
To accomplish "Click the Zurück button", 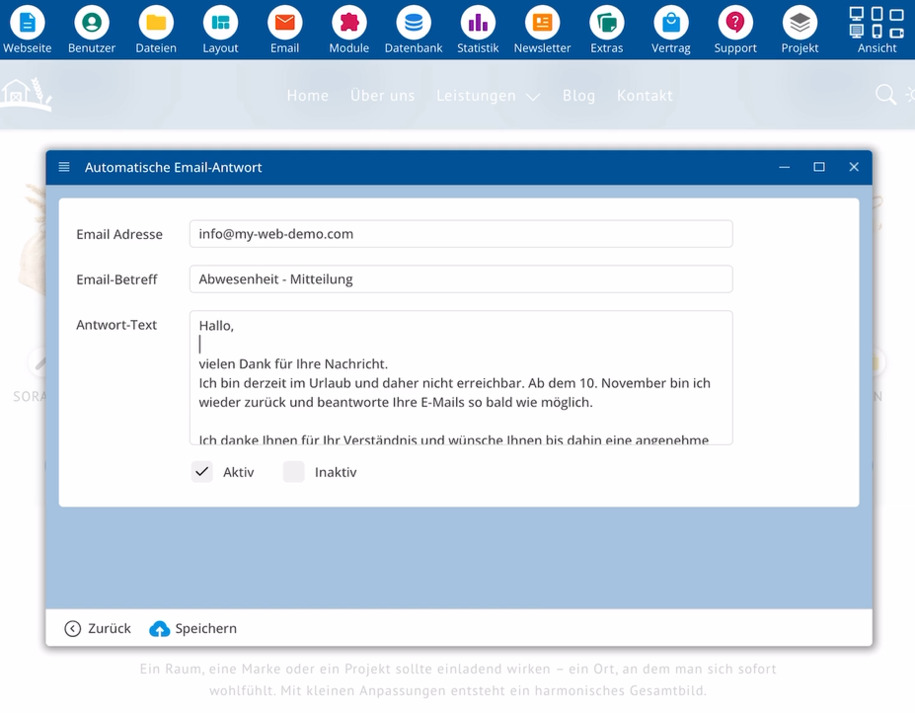I will [x=97, y=628].
